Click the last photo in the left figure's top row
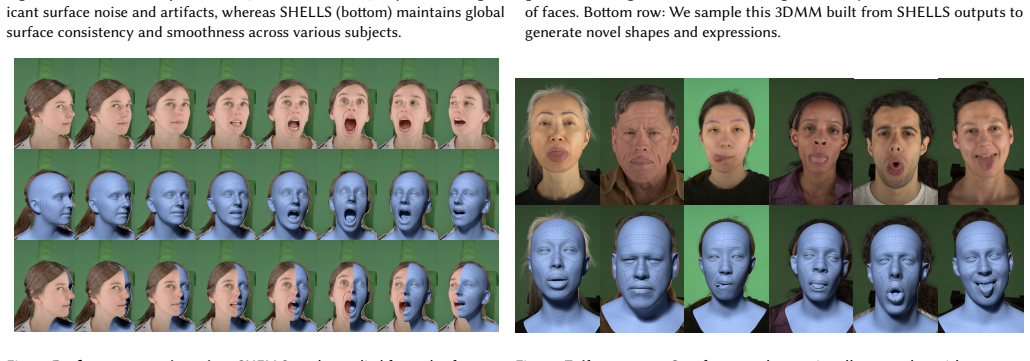Screen dimensions: 1030x361 tap(468, 104)
